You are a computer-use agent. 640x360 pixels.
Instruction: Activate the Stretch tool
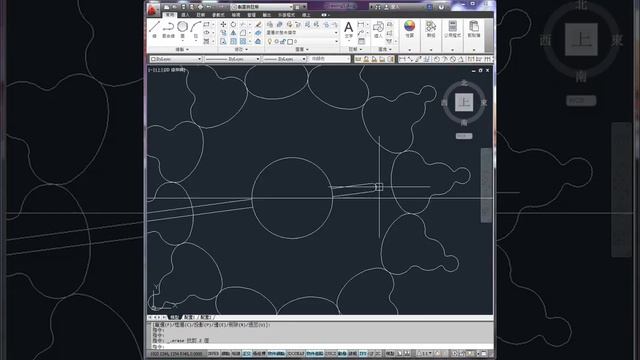[223, 41]
